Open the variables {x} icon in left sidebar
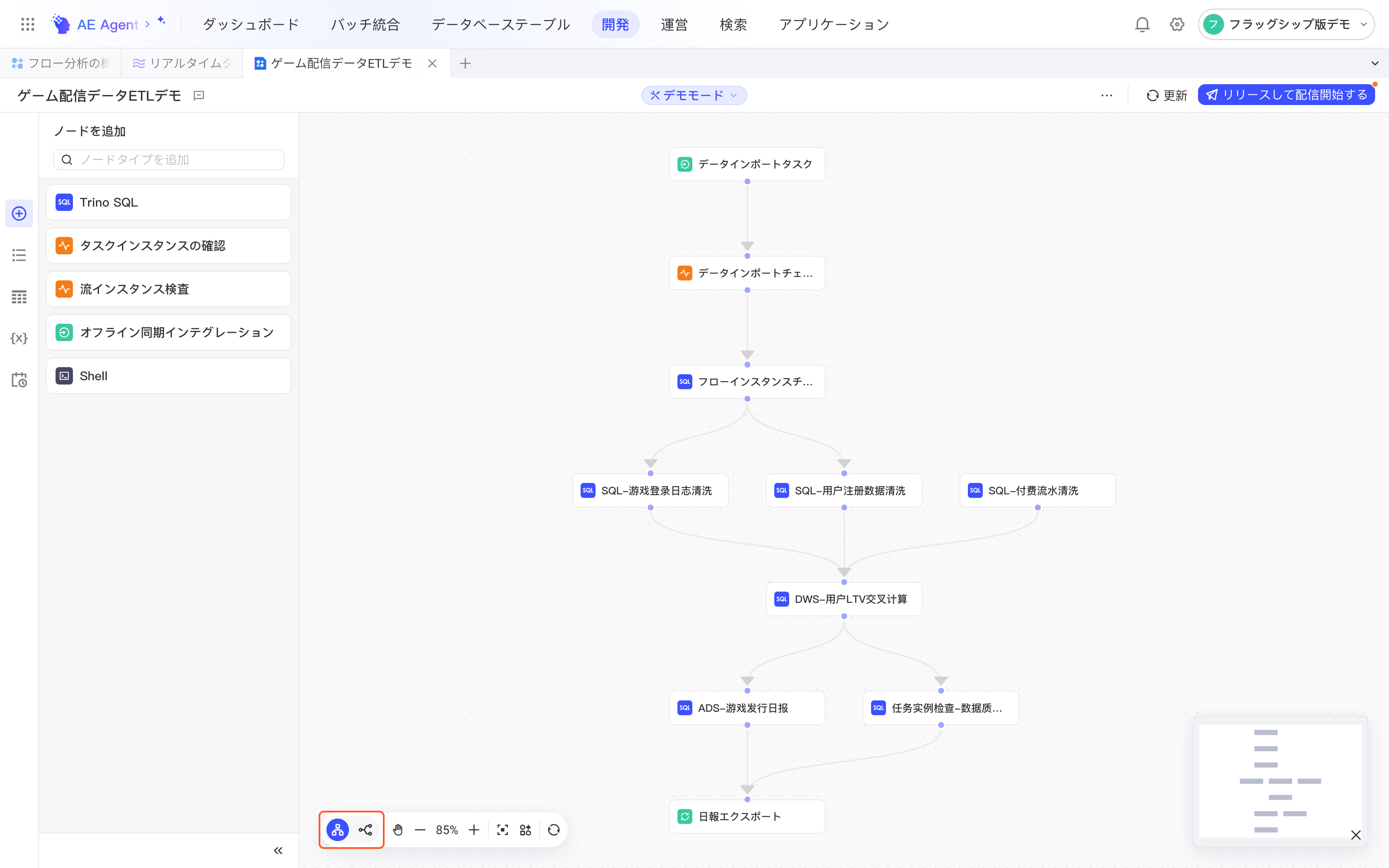Image resolution: width=1389 pixels, height=868 pixels. pyautogui.click(x=19, y=338)
